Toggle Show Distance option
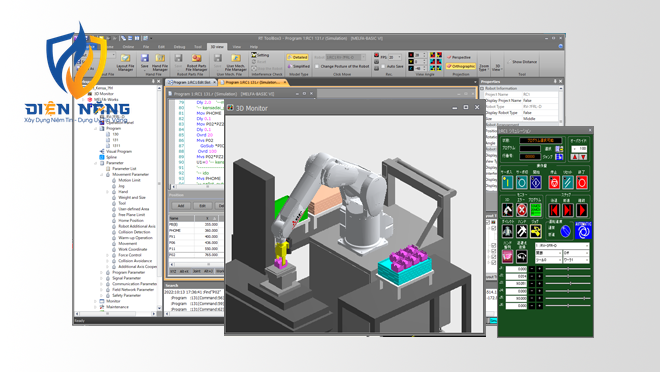Image resolution: width=660 pixels, height=372 pixels. click(522, 62)
